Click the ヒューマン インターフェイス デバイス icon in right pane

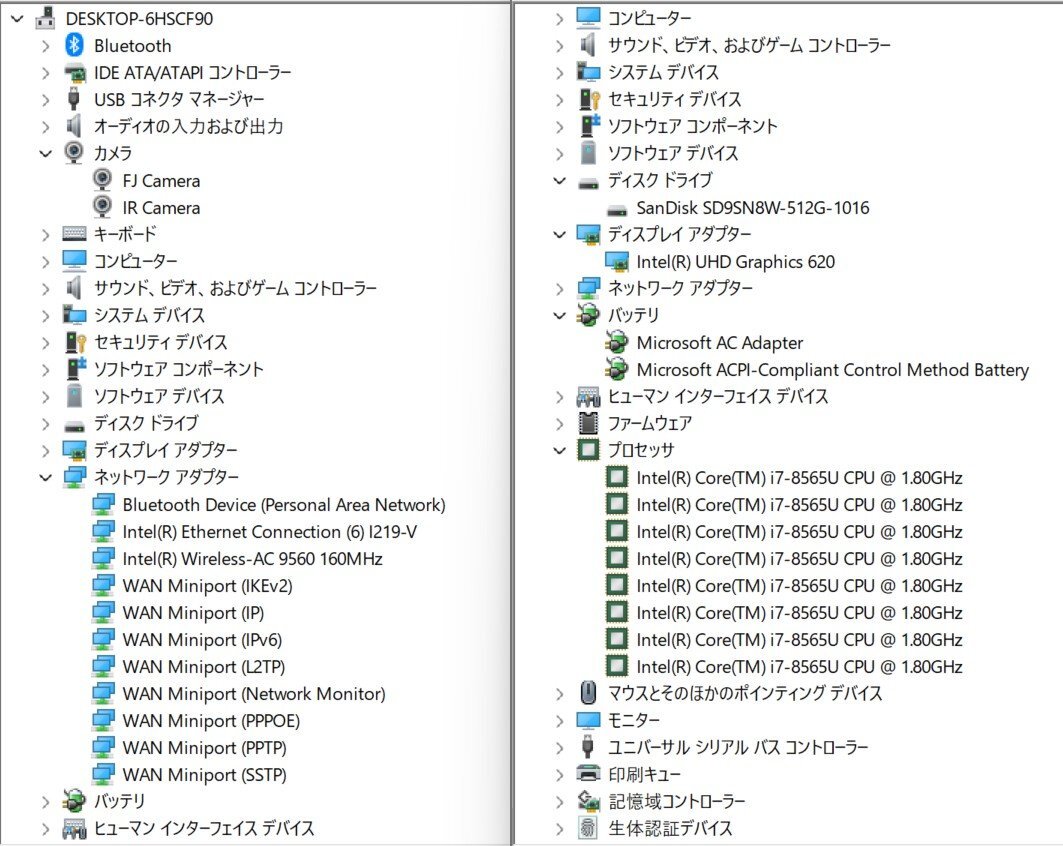(588, 397)
